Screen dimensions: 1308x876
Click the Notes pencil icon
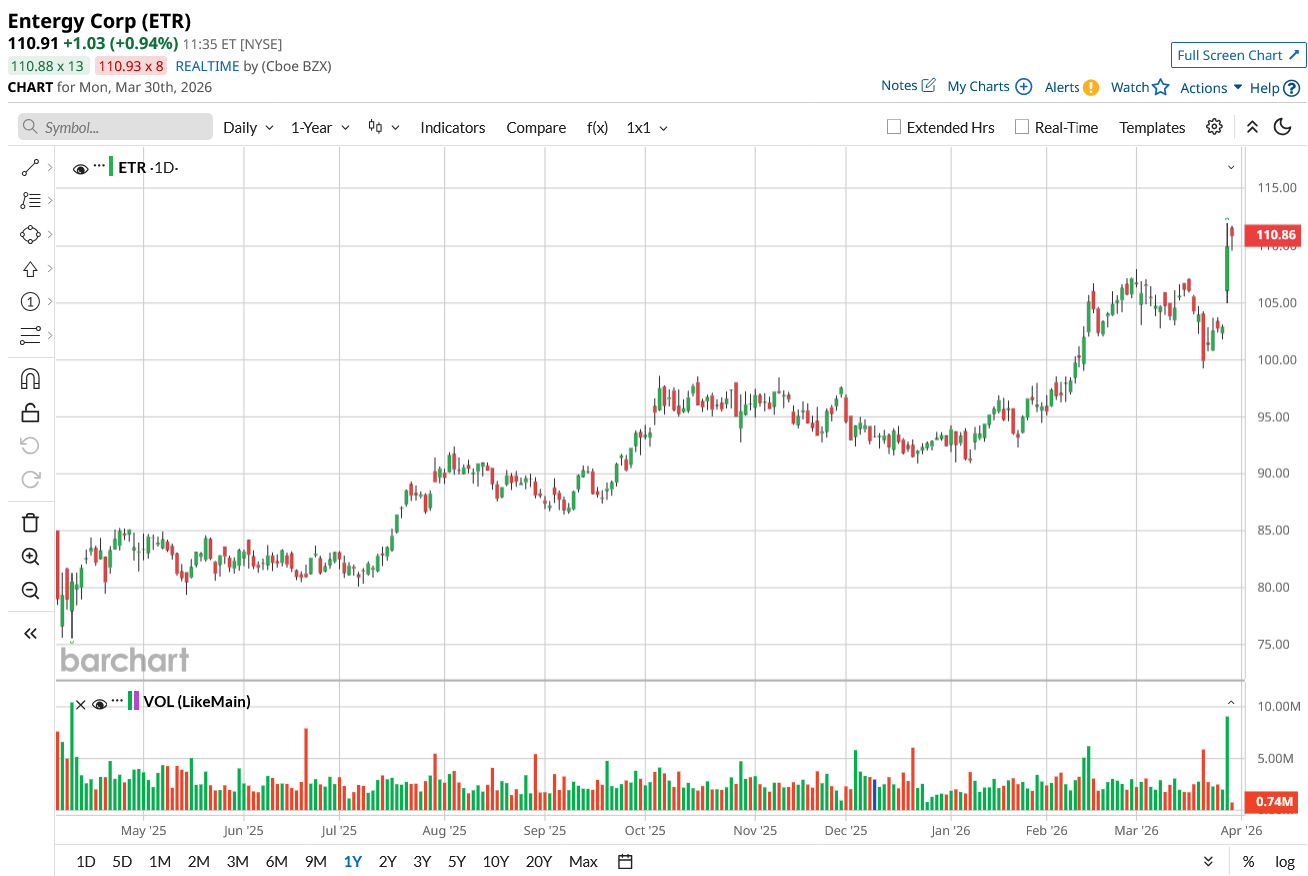click(928, 85)
